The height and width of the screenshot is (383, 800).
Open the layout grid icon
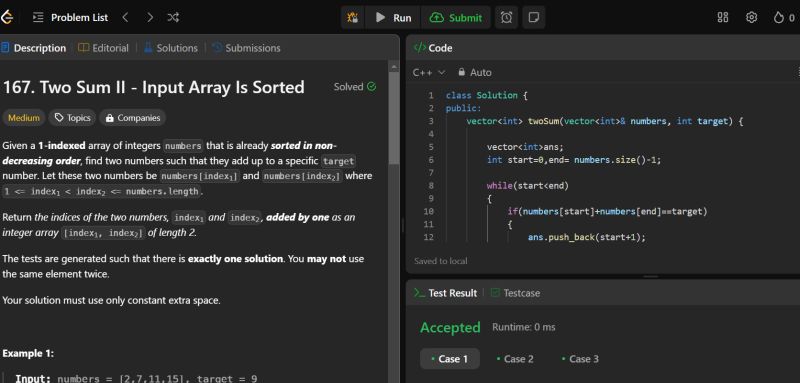coord(723,17)
